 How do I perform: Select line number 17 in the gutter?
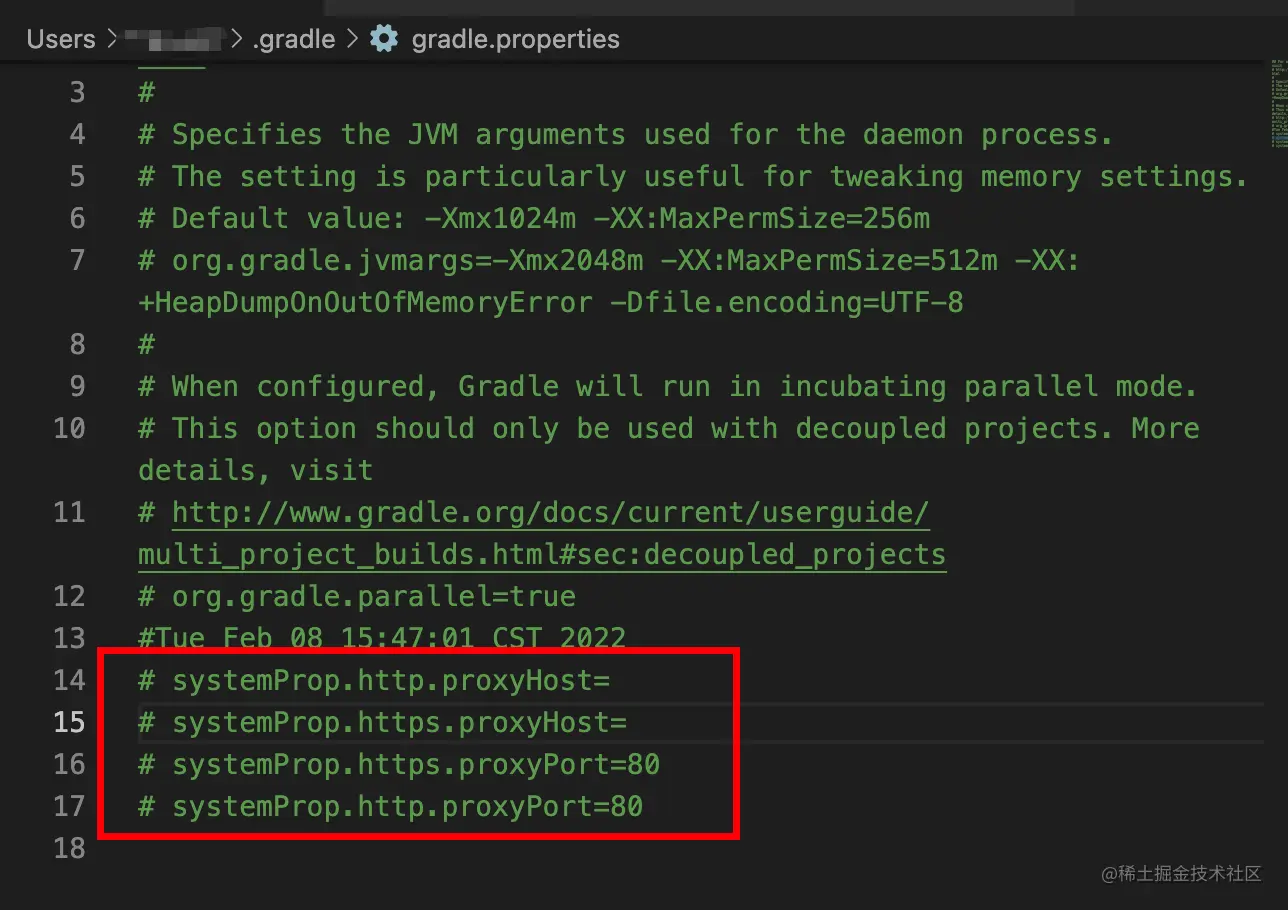[69, 806]
